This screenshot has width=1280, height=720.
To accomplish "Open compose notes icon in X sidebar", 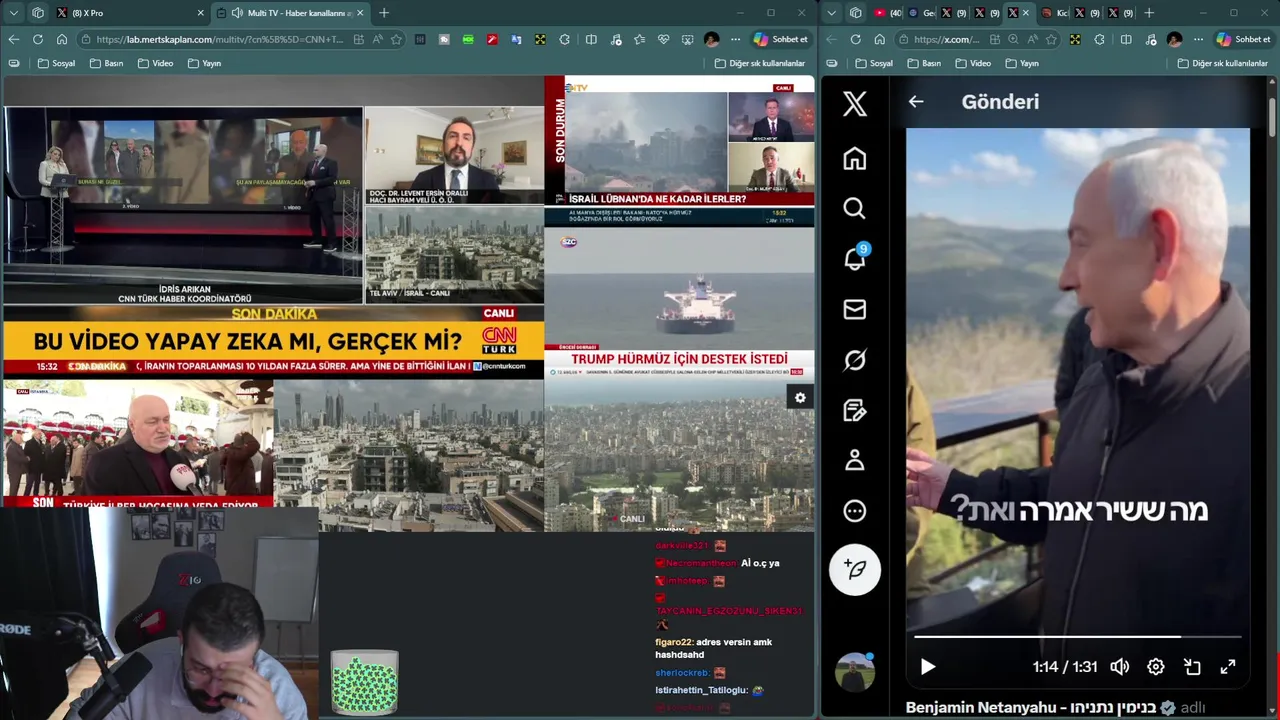I will click(x=854, y=410).
